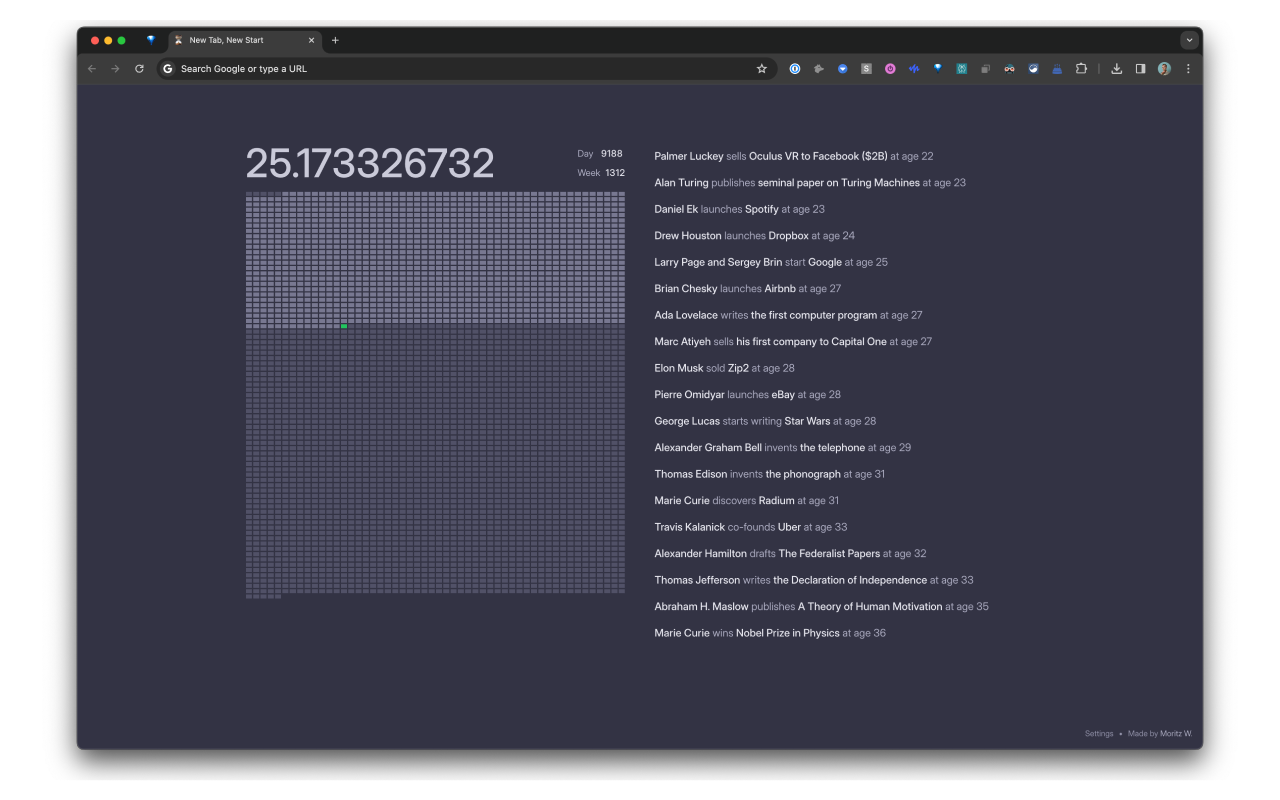Image resolution: width=1280 pixels, height=800 pixels.
Task: Open the gray dollar-sign extension icon
Action: [x=866, y=69]
